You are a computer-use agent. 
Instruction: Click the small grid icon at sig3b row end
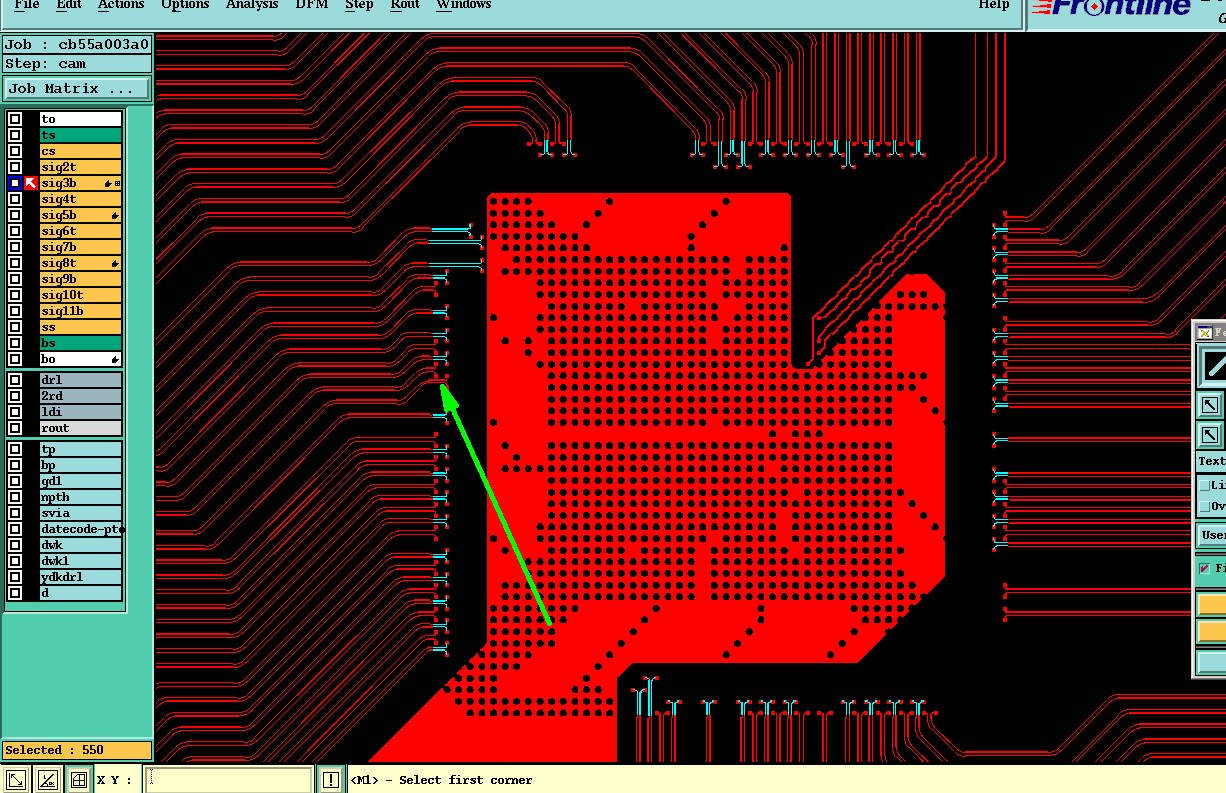click(x=117, y=184)
